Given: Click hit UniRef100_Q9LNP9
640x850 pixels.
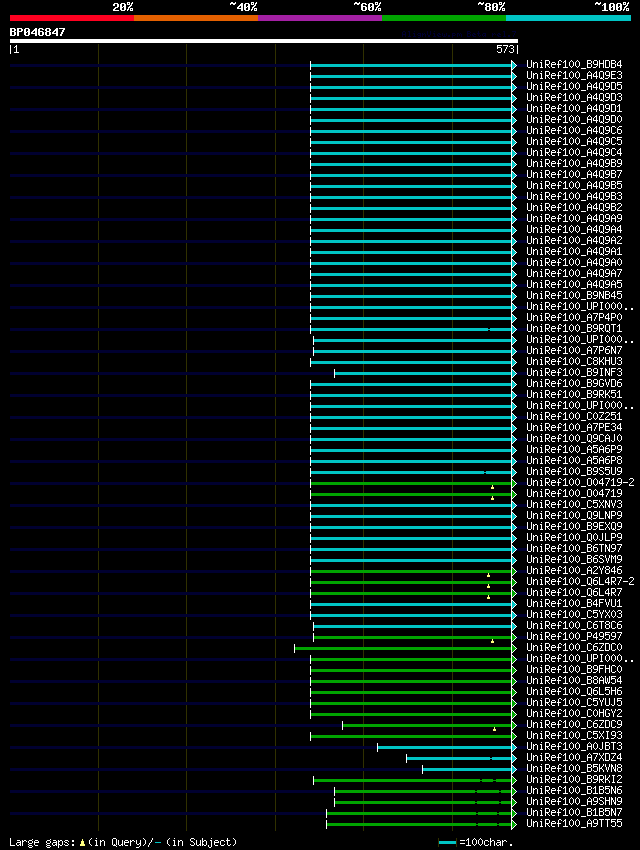Looking at the screenshot, I should (574, 516).
